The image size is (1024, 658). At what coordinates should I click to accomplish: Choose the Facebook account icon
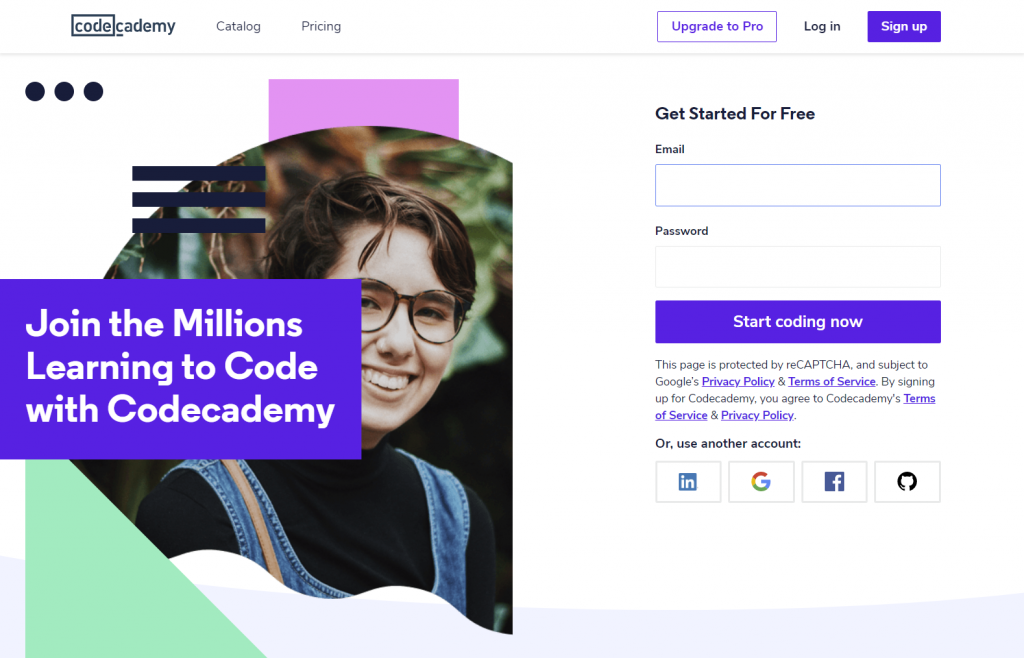pos(834,482)
